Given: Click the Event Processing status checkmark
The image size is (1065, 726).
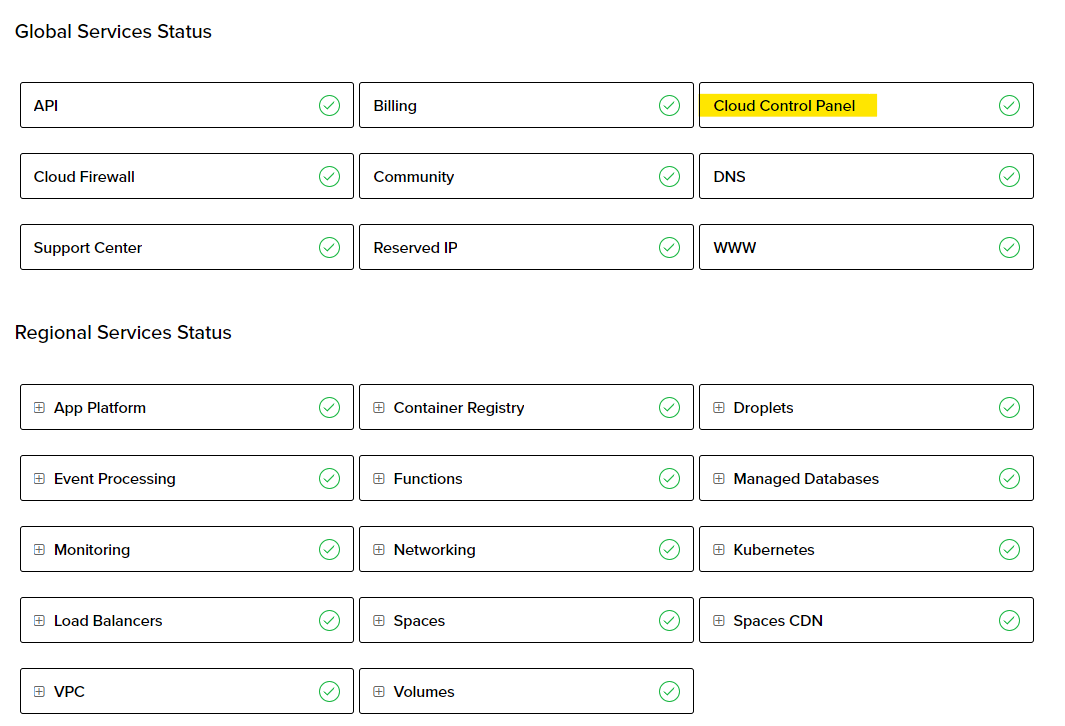Looking at the screenshot, I should 329,478.
